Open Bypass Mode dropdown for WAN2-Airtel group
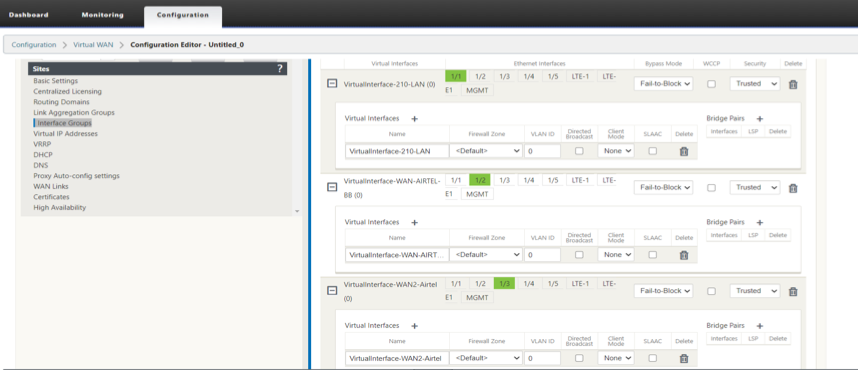Screen dimensions: 858x370 663,291
